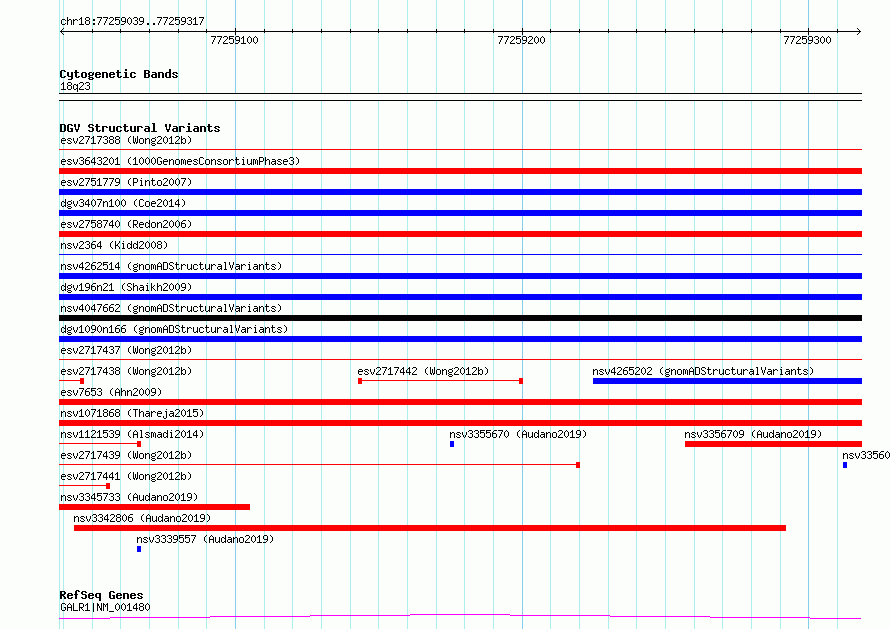Click the red bar of nsv3345733

coord(154,507)
